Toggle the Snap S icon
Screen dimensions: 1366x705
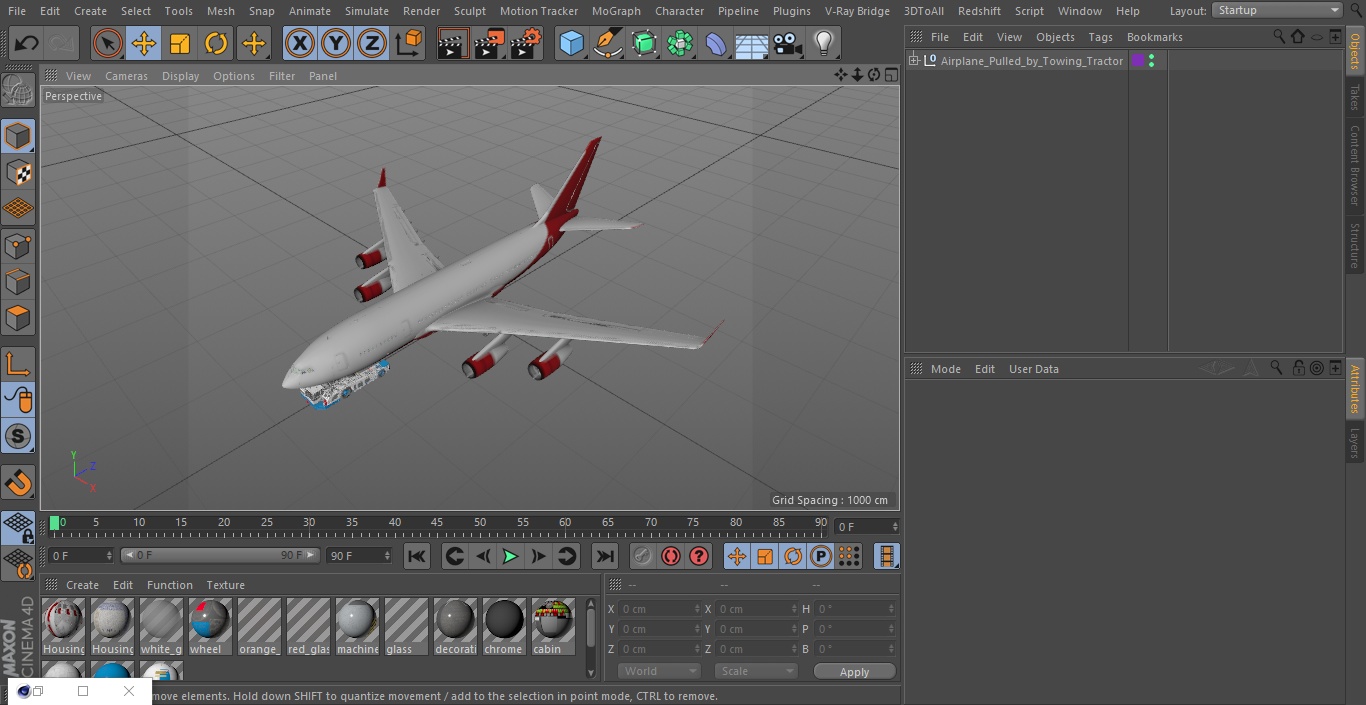pos(18,436)
